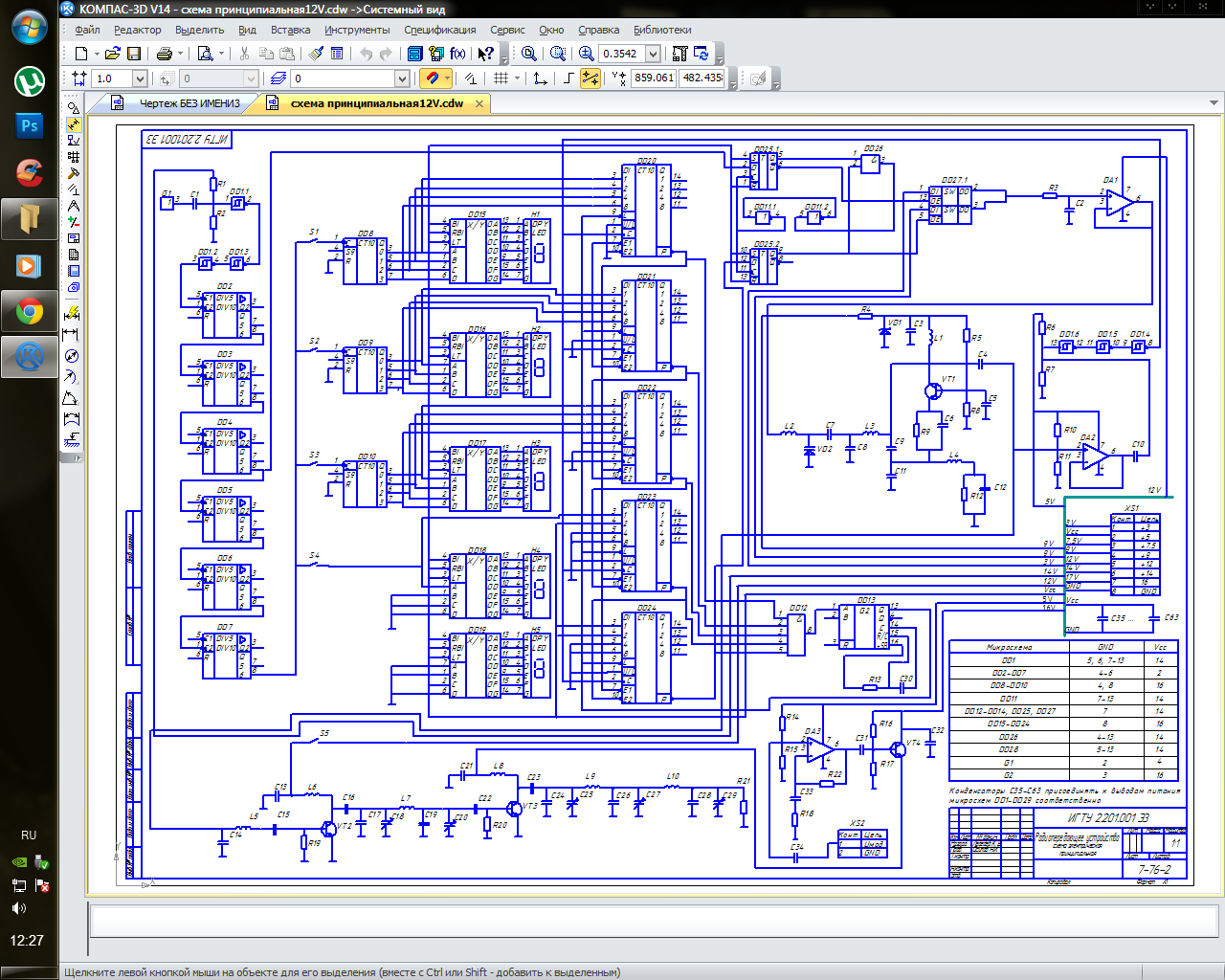
Task: Activate the What's This help cursor icon
Action: click(x=485, y=54)
